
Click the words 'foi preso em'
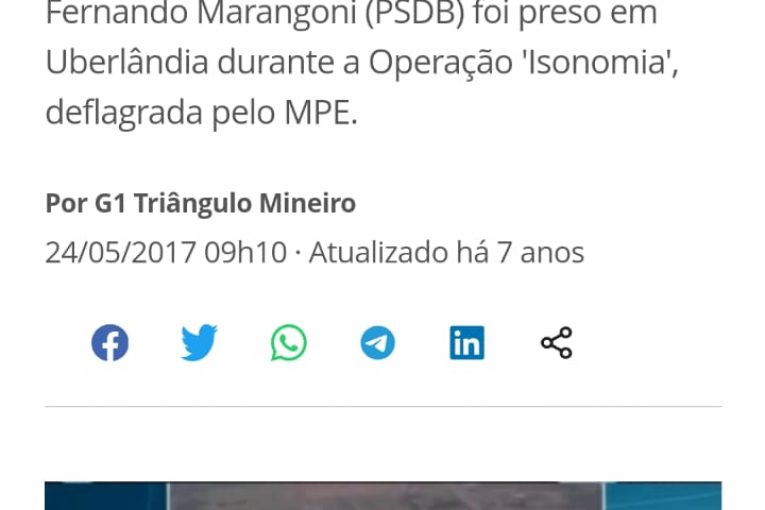(565, 14)
